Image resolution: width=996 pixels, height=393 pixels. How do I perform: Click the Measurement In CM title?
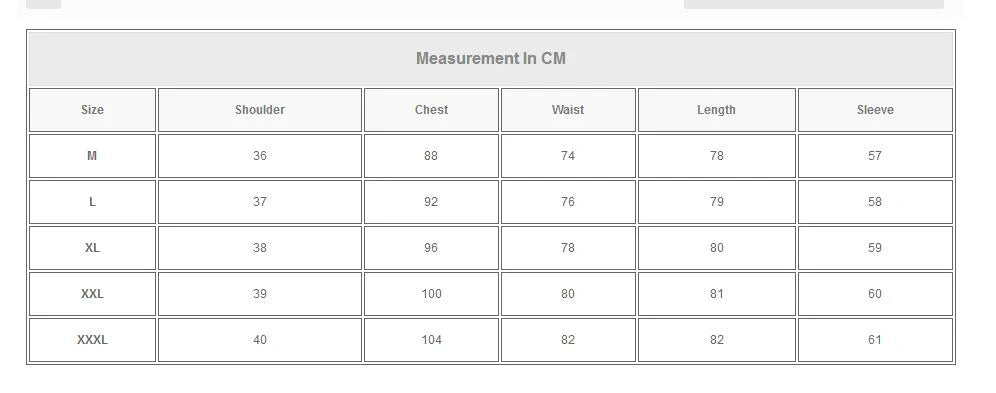point(490,58)
